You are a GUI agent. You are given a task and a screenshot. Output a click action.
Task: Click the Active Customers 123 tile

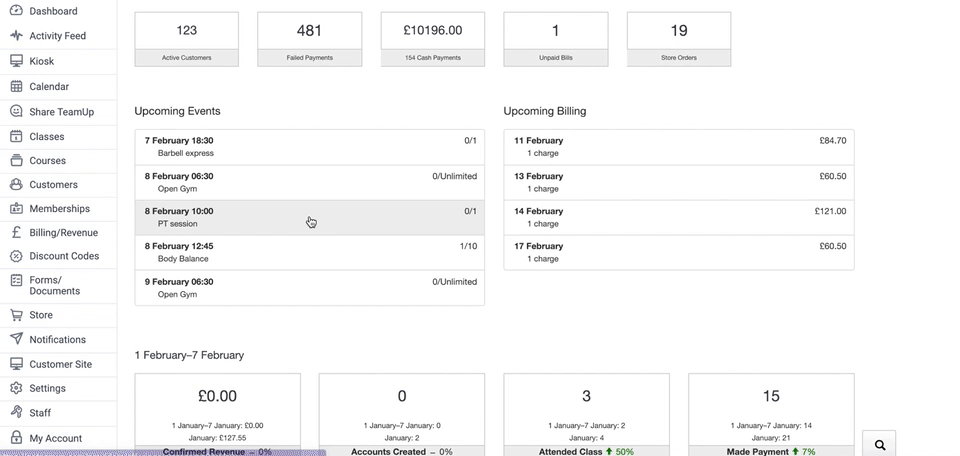[186, 39]
